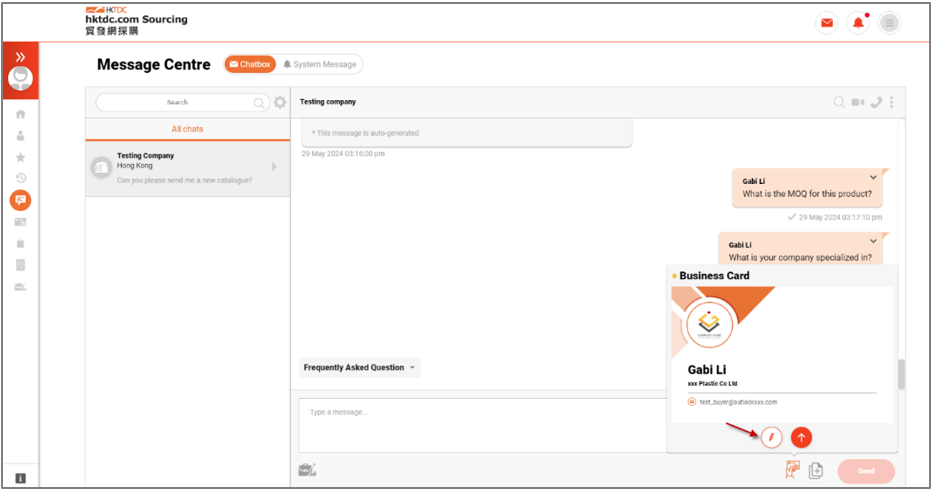
Task: Open the building company icon in sidebar
Action: (20, 265)
